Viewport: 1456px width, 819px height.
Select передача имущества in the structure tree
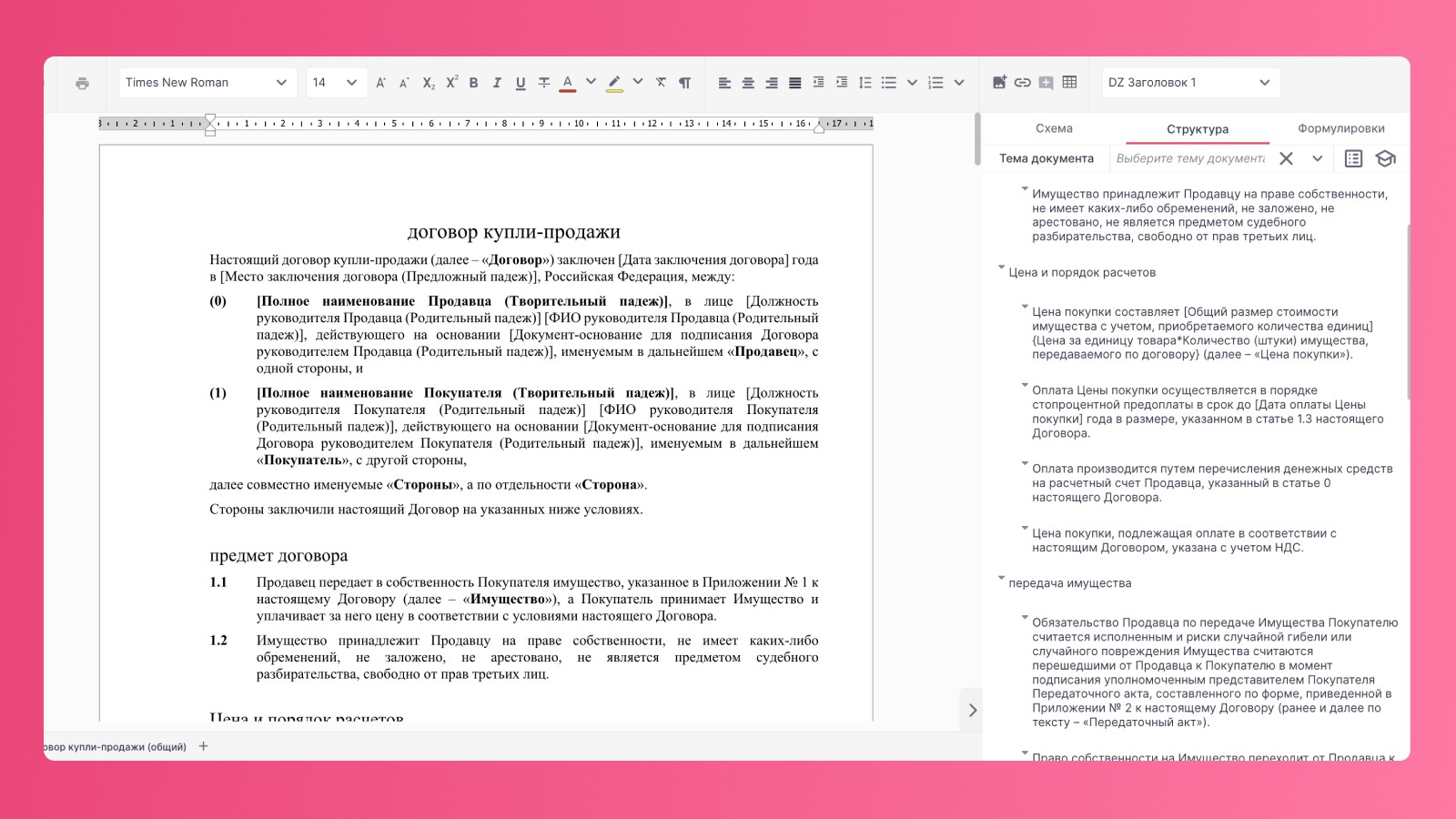click(x=1070, y=583)
